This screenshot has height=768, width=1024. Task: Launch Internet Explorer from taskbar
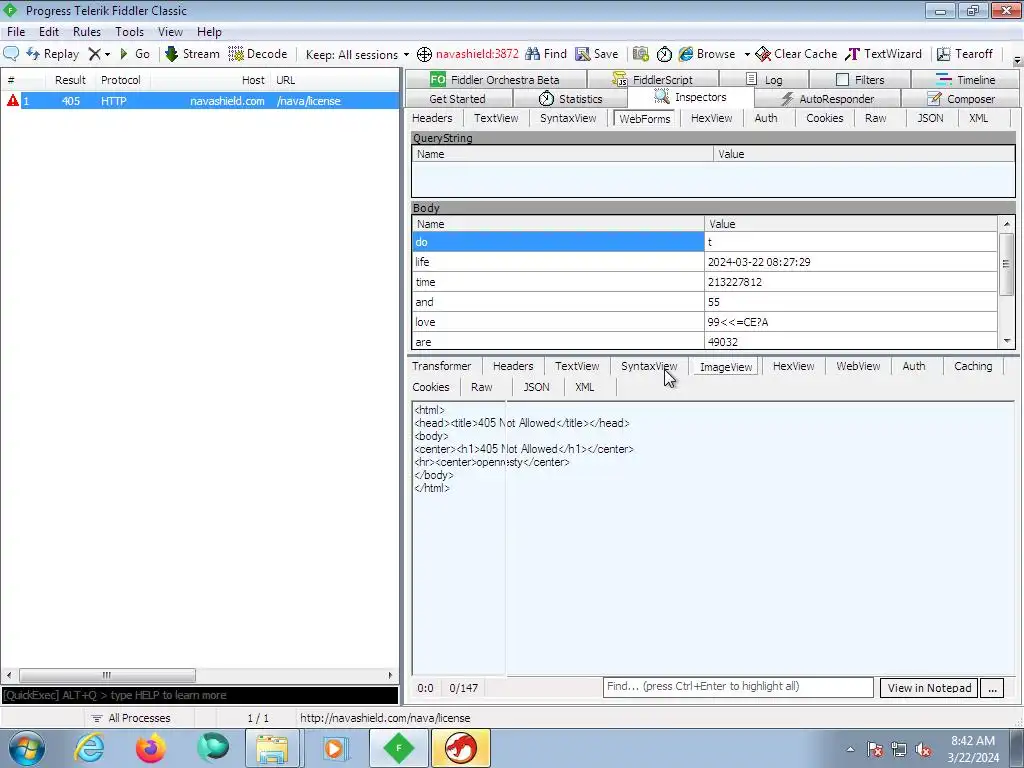click(89, 748)
